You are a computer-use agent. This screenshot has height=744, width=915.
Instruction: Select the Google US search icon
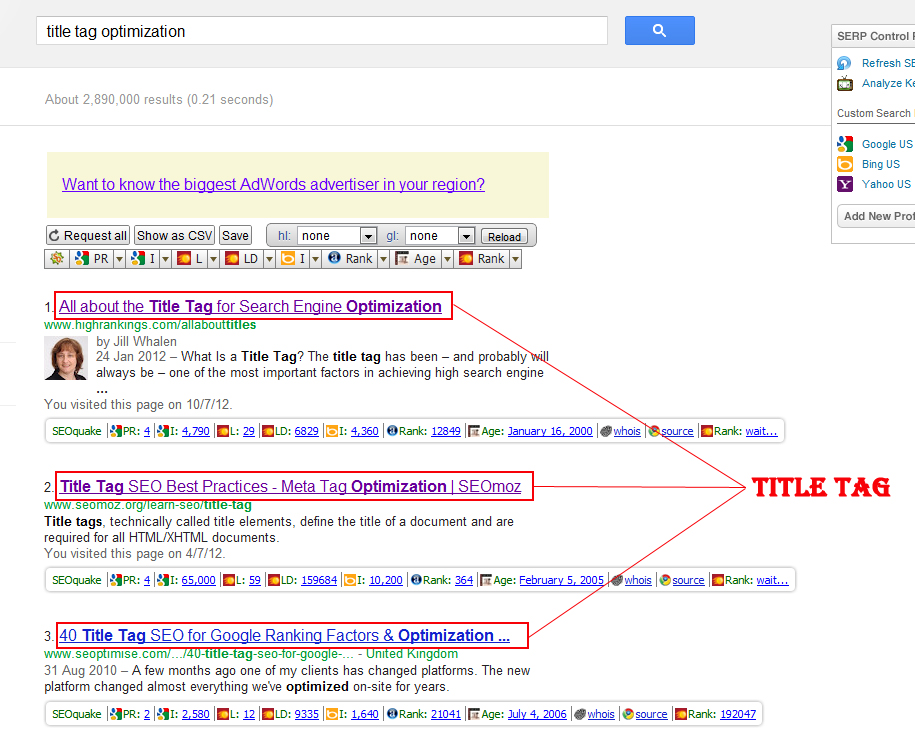click(845, 144)
